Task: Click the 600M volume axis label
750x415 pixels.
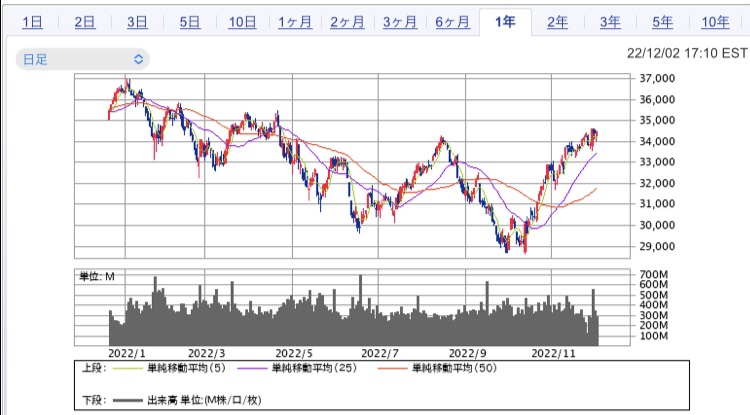Action: coord(653,284)
